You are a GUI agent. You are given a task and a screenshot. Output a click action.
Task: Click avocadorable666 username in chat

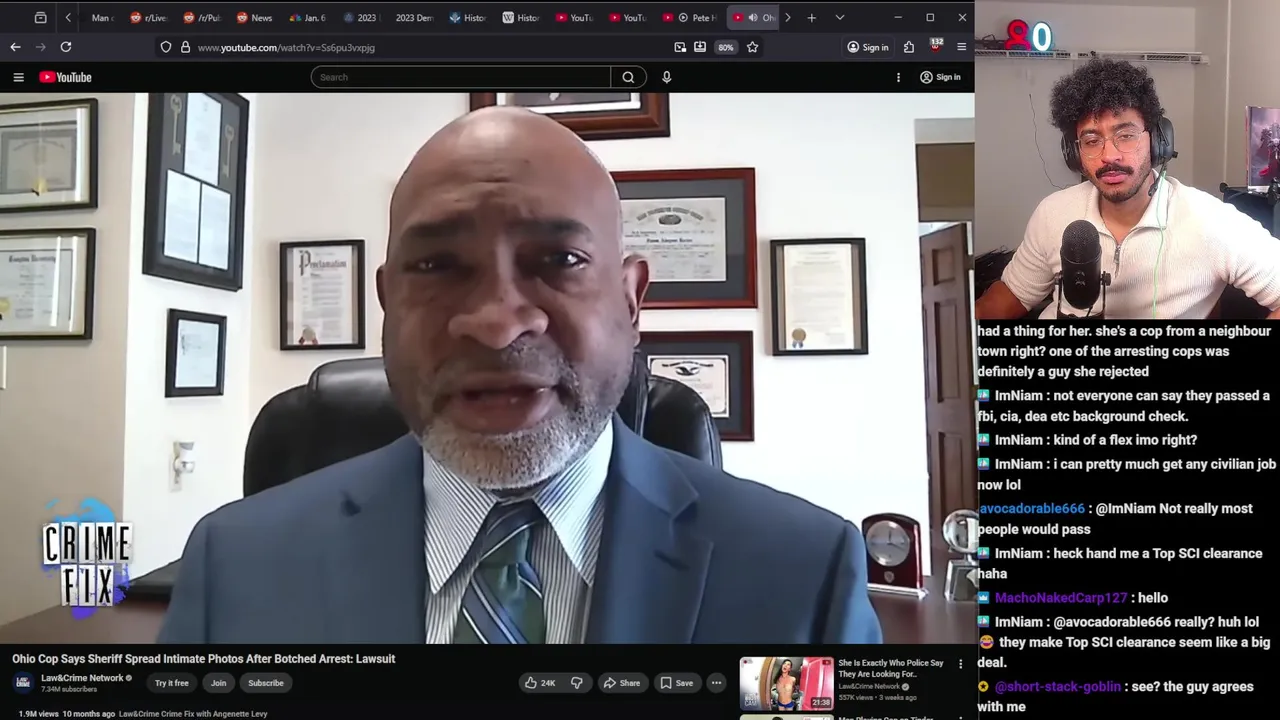click(1031, 508)
